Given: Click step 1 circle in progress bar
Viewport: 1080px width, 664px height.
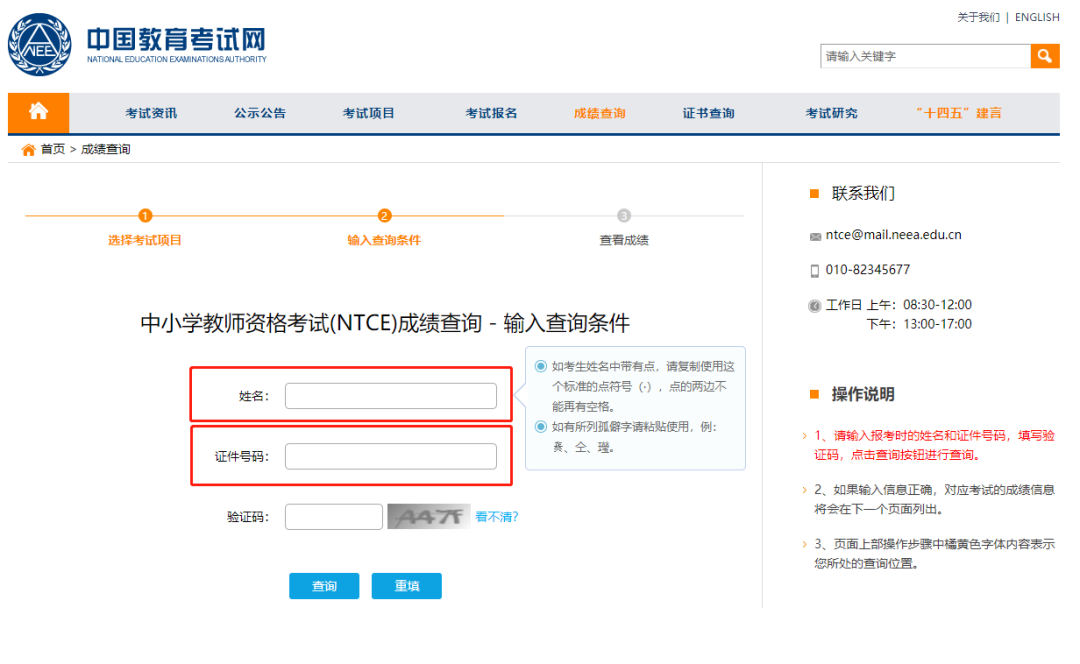Looking at the screenshot, I should (x=145, y=216).
